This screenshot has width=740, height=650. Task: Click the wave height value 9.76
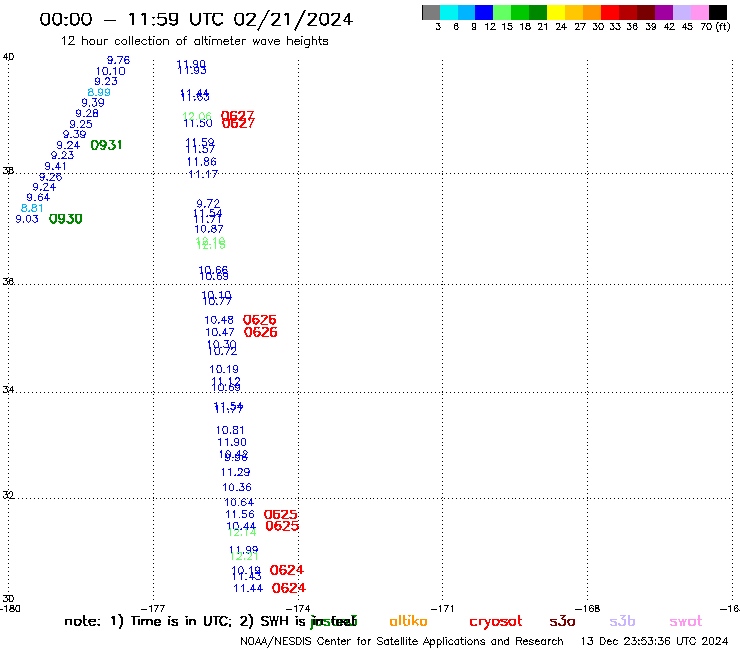point(118,60)
